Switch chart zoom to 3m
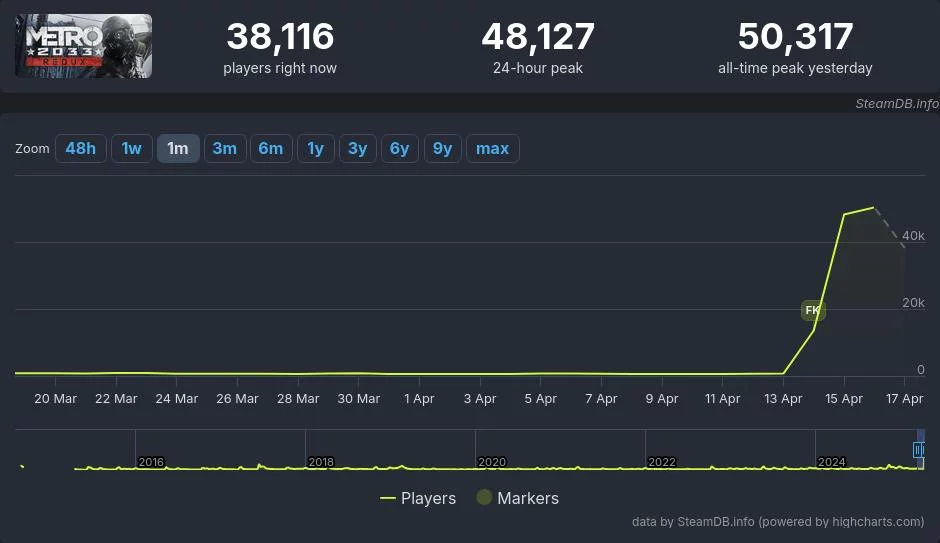The height and width of the screenshot is (543, 940). click(x=225, y=149)
